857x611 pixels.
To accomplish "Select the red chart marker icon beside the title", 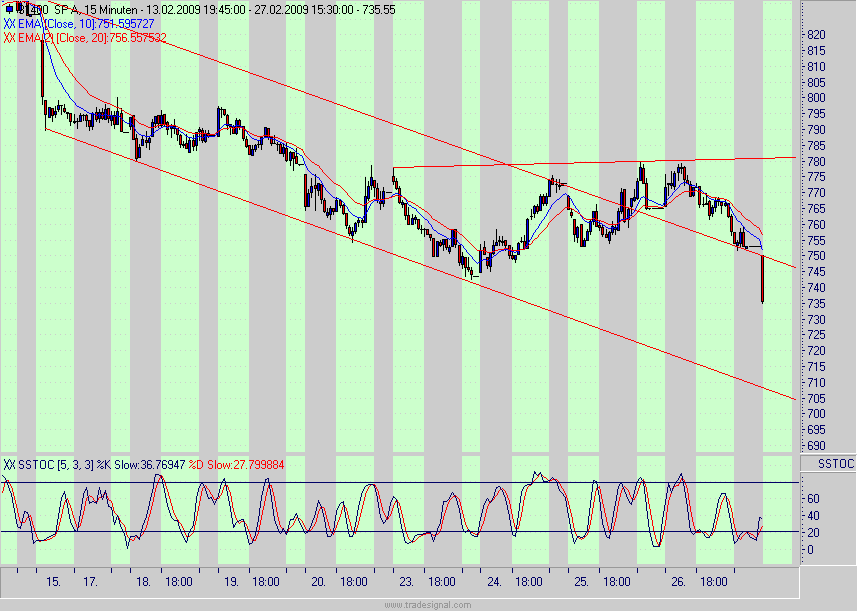I will [x=20, y=8].
